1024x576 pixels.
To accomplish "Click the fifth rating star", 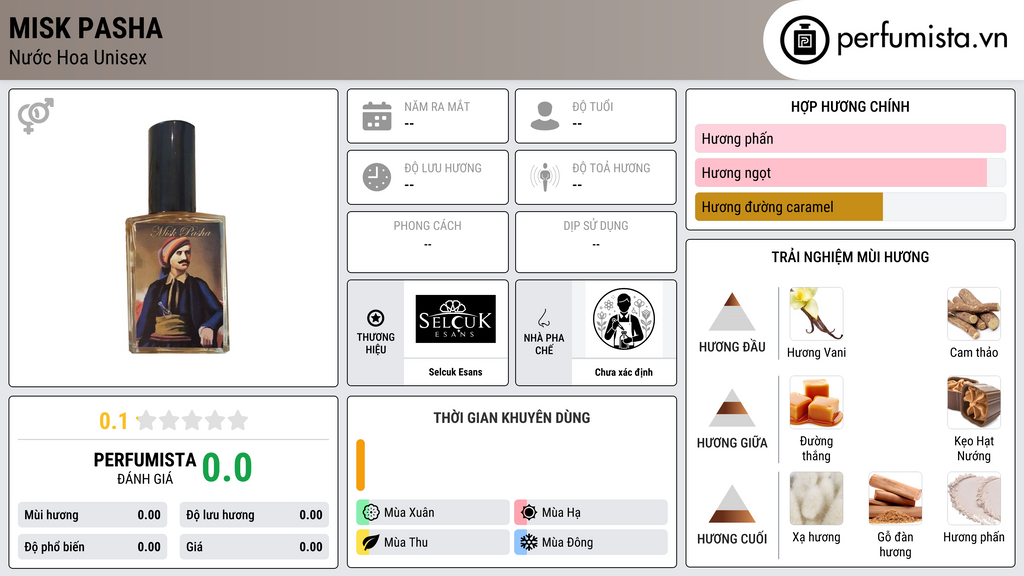I will (238, 420).
